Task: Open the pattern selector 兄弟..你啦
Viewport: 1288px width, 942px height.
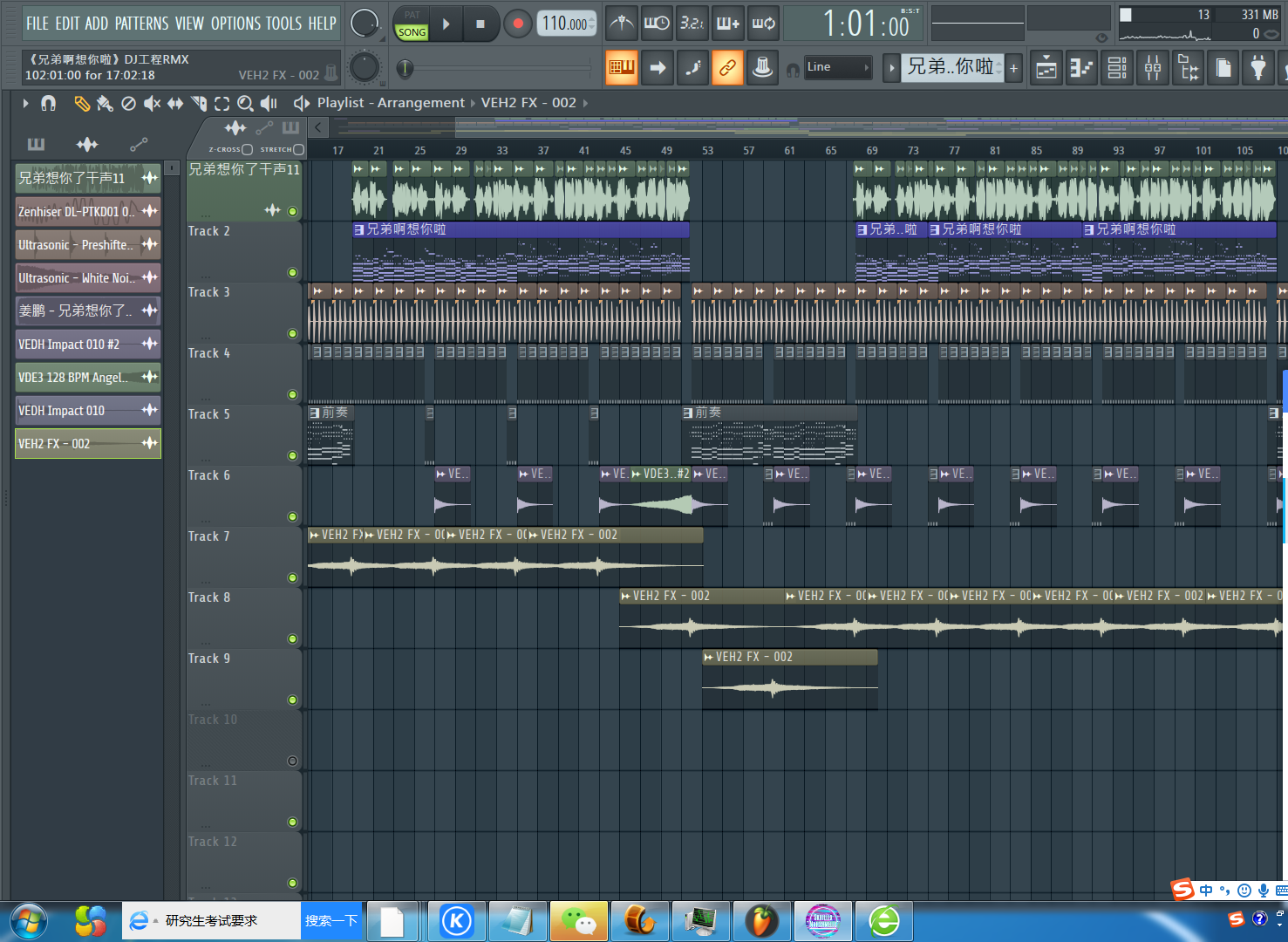Action: 951,67
